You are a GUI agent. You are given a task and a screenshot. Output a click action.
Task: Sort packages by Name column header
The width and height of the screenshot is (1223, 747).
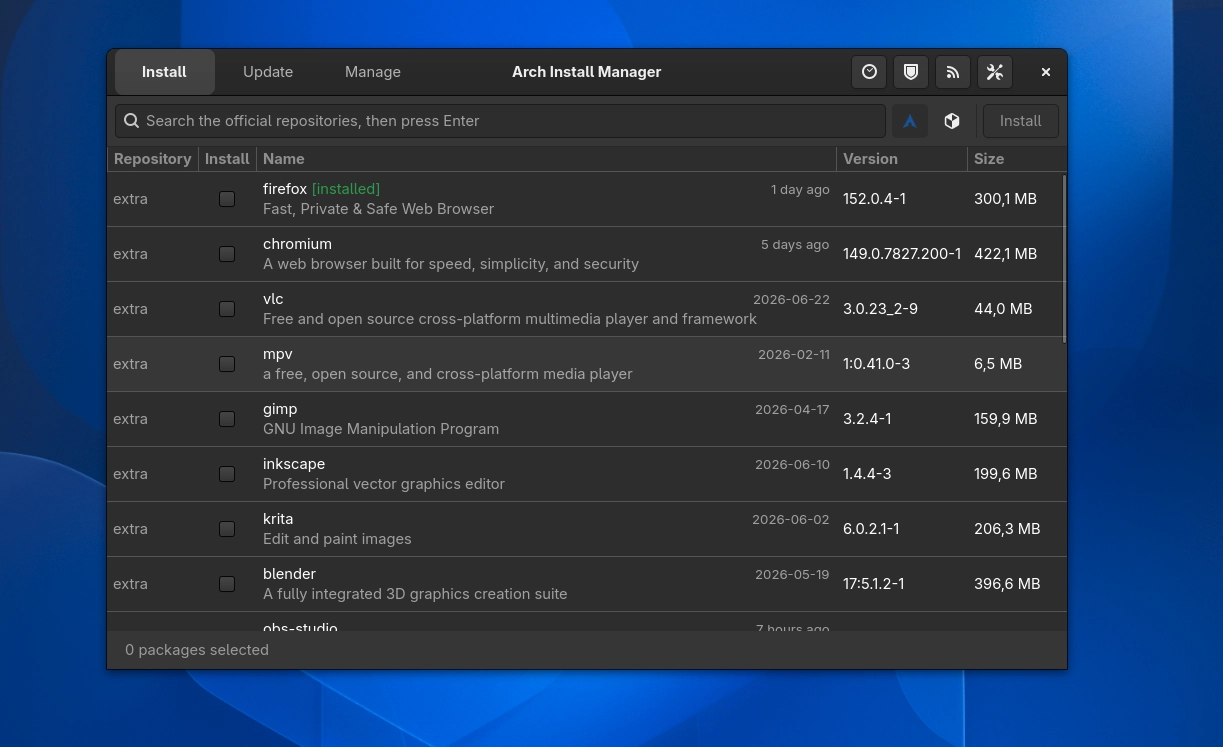point(546,159)
